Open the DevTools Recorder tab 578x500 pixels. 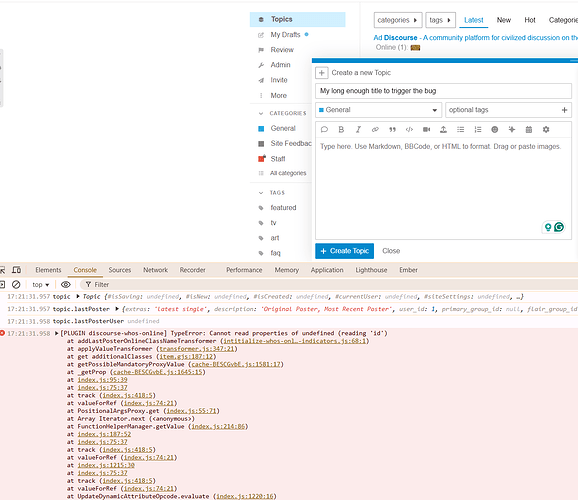(192, 270)
